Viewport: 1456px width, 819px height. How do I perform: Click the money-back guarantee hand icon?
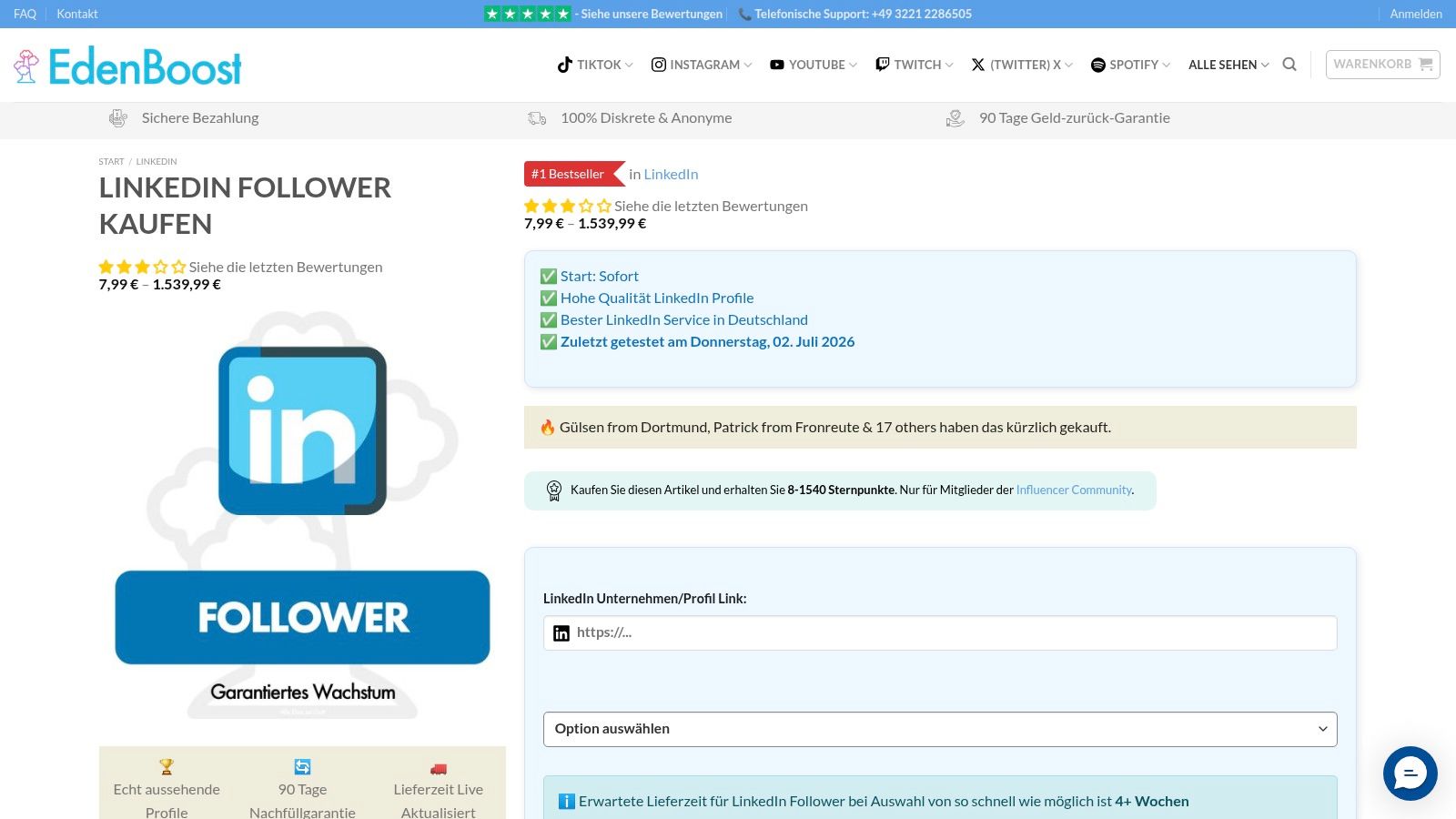[955, 118]
